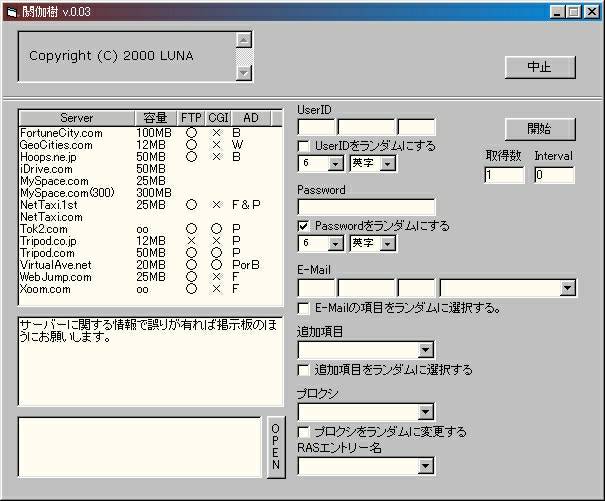Select WebJump.com in server list
605x501 pixels.
(x=150, y=277)
